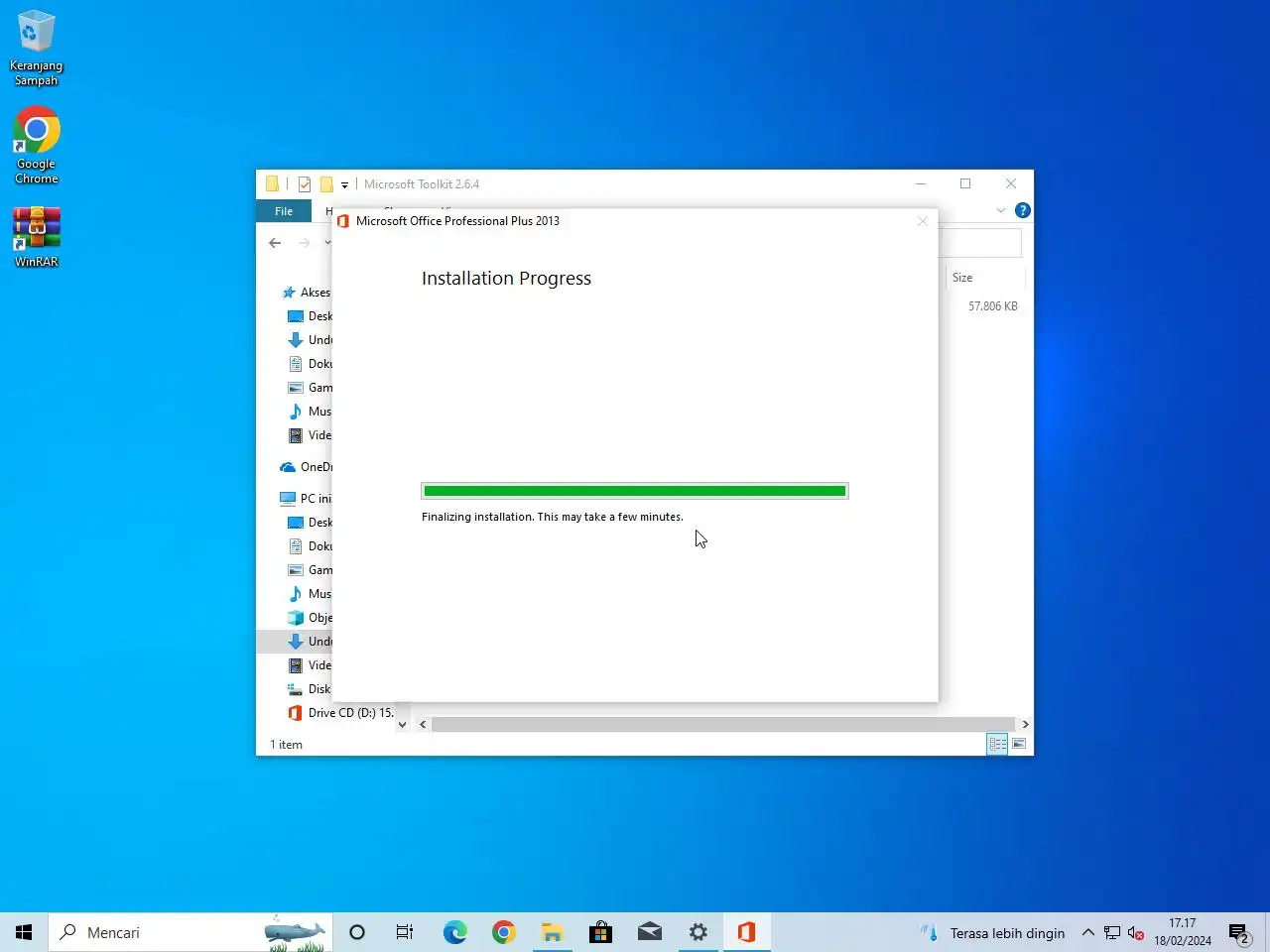
Task: Click the Office logo in installer title bar
Action: [343, 221]
